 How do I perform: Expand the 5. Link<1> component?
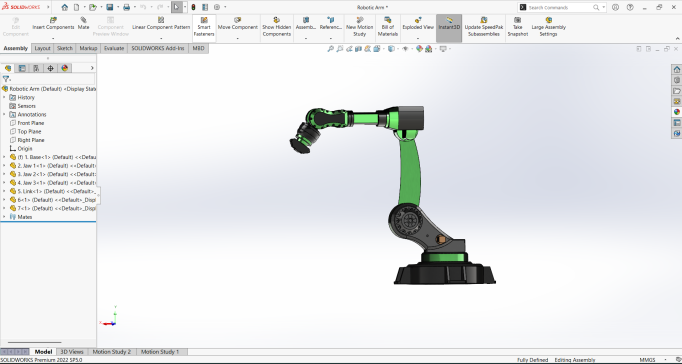tap(4, 191)
